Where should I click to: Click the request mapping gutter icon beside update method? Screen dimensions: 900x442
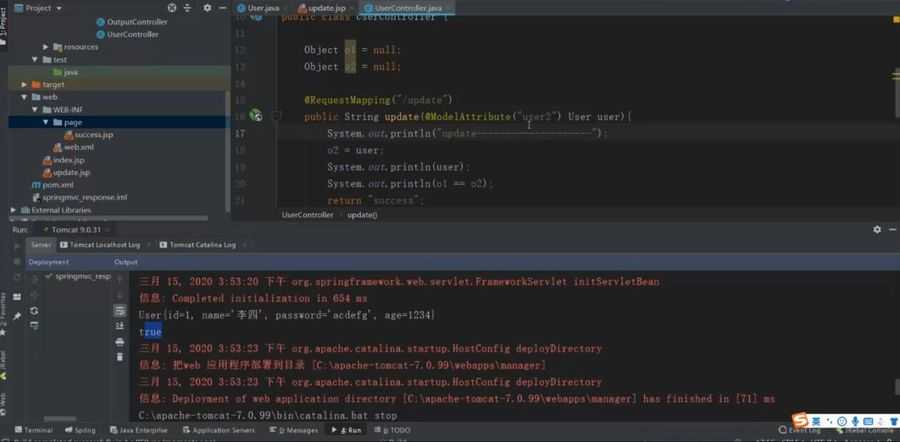click(255, 116)
